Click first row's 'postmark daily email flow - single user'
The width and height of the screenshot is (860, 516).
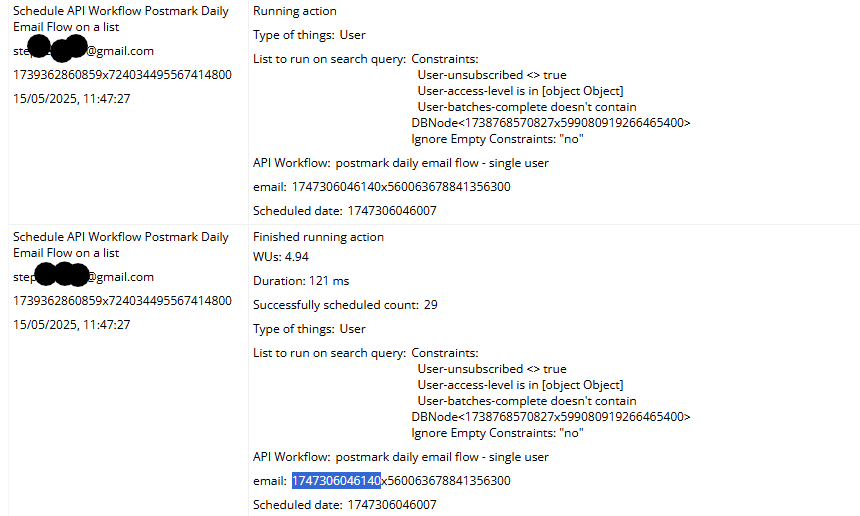pyautogui.click(x=442, y=163)
